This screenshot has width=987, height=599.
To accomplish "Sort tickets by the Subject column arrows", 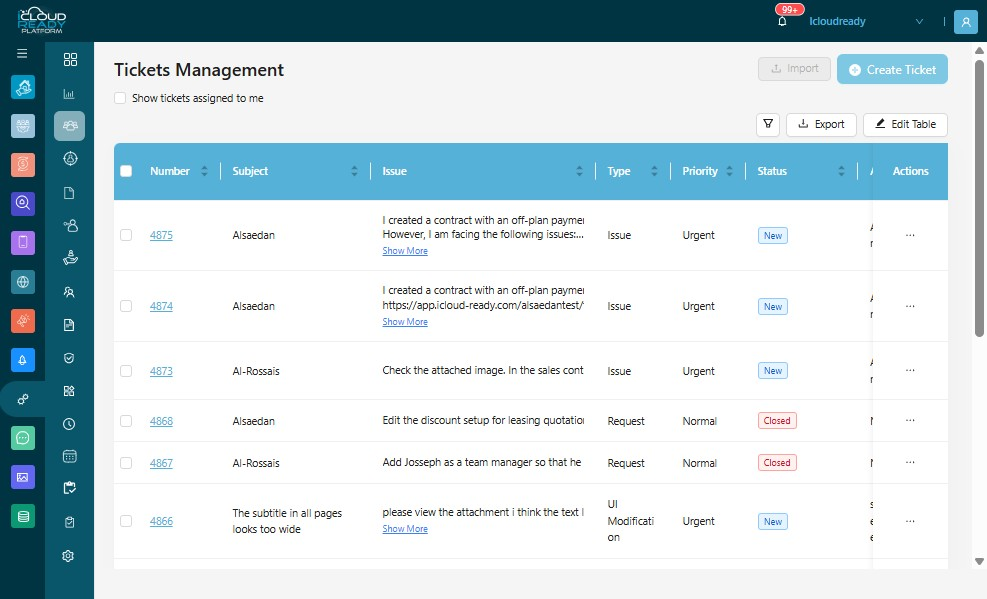I will point(354,171).
